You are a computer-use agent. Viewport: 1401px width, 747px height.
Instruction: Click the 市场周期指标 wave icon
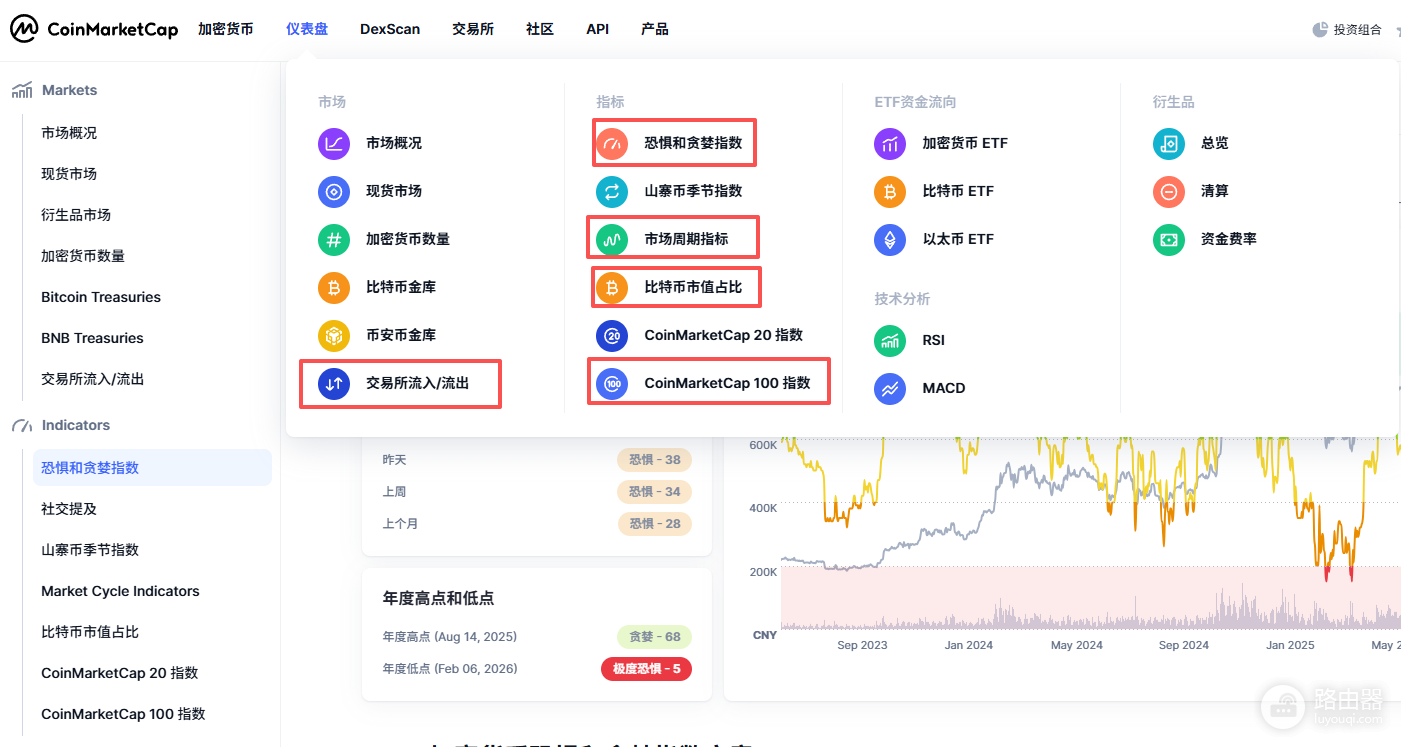pos(612,239)
